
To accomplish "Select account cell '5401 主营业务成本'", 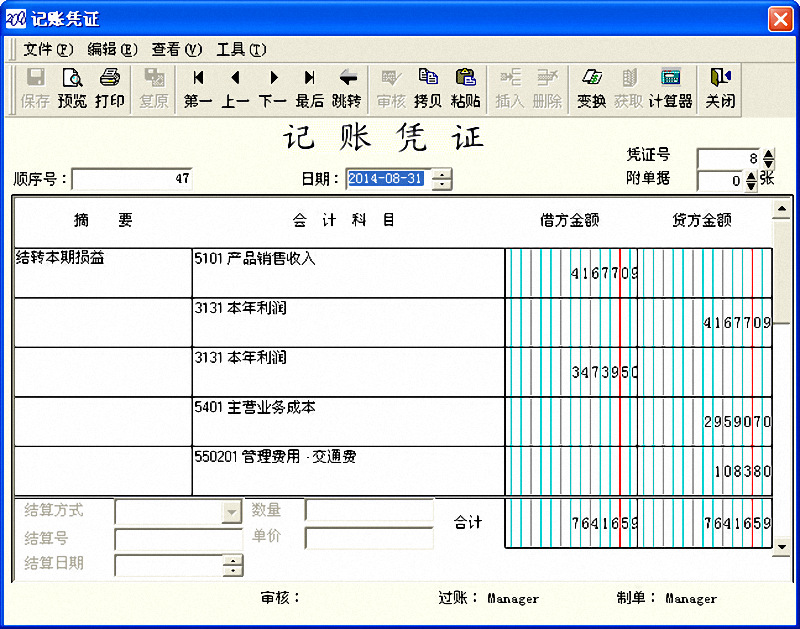I will (348, 422).
